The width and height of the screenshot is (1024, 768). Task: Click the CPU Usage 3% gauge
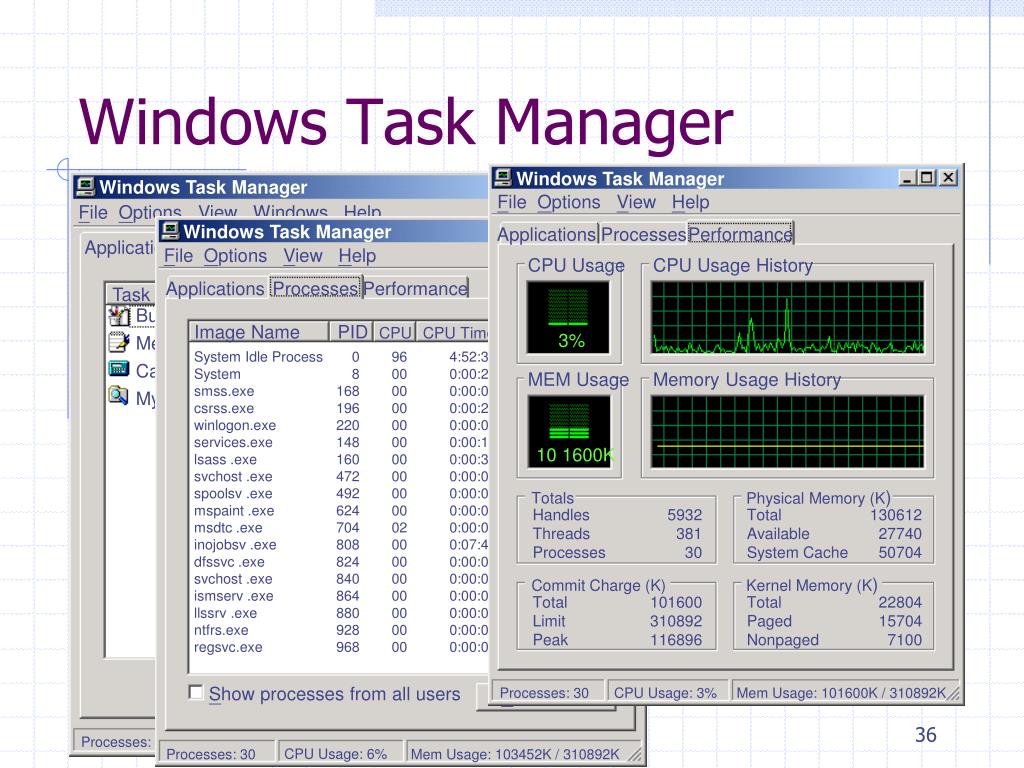(568, 317)
